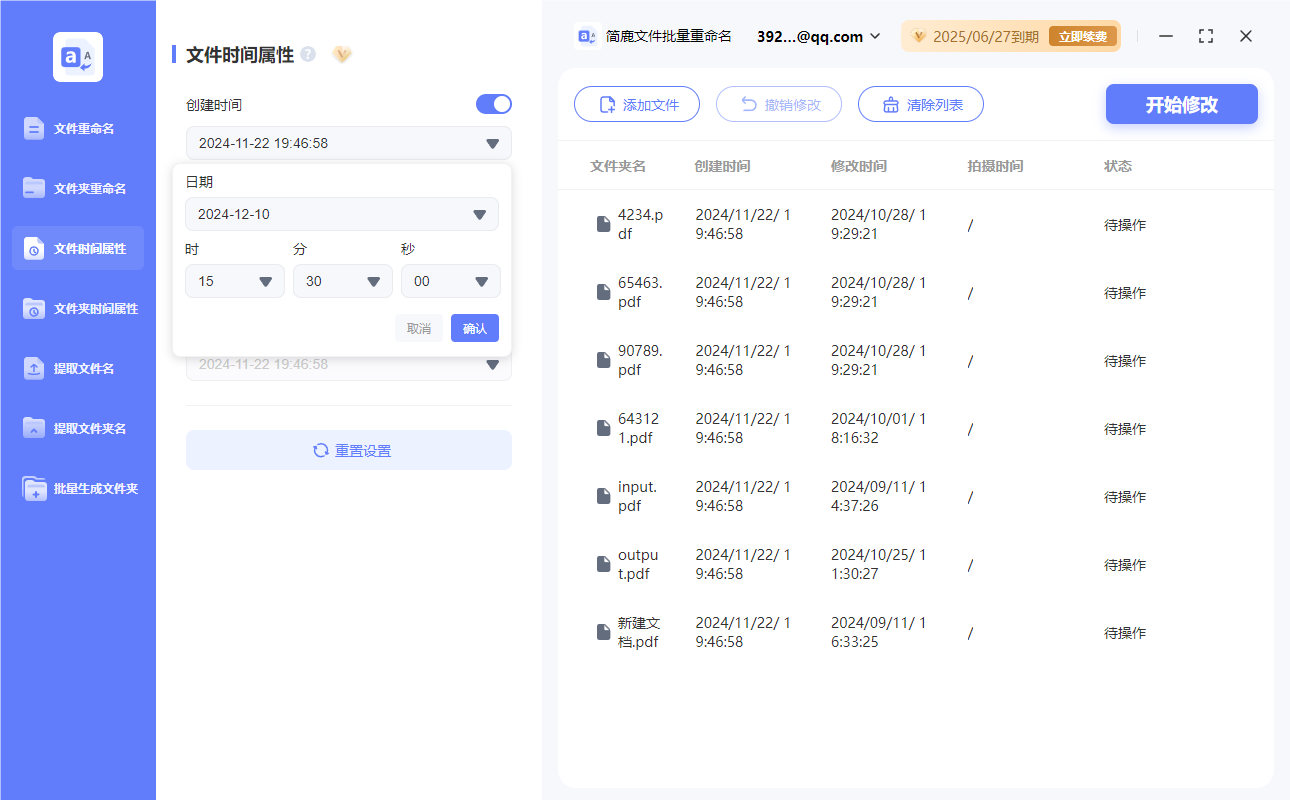
Task: Toggle the 创建时间 switch off
Action: pyautogui.click(x=493, y=104)
